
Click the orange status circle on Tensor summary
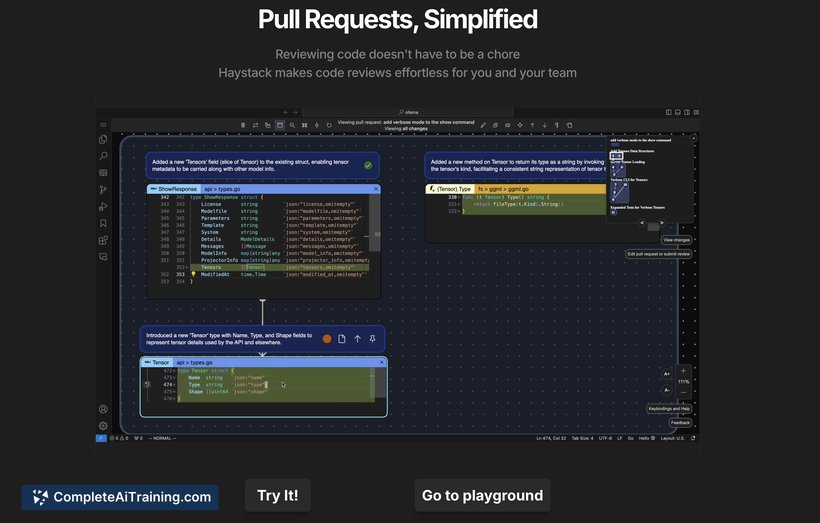coord(327,339)
